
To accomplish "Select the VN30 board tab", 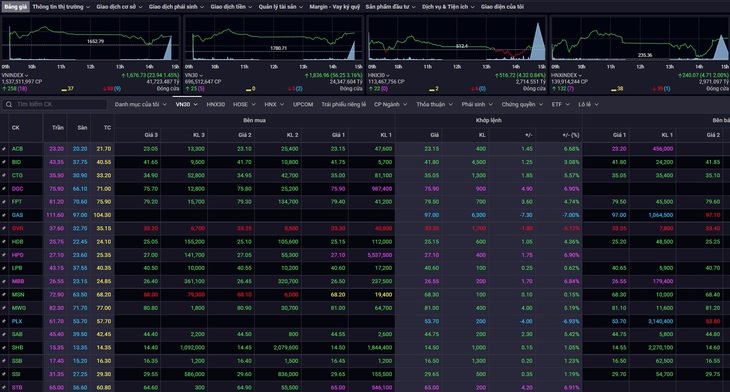I will pos(186,104).
